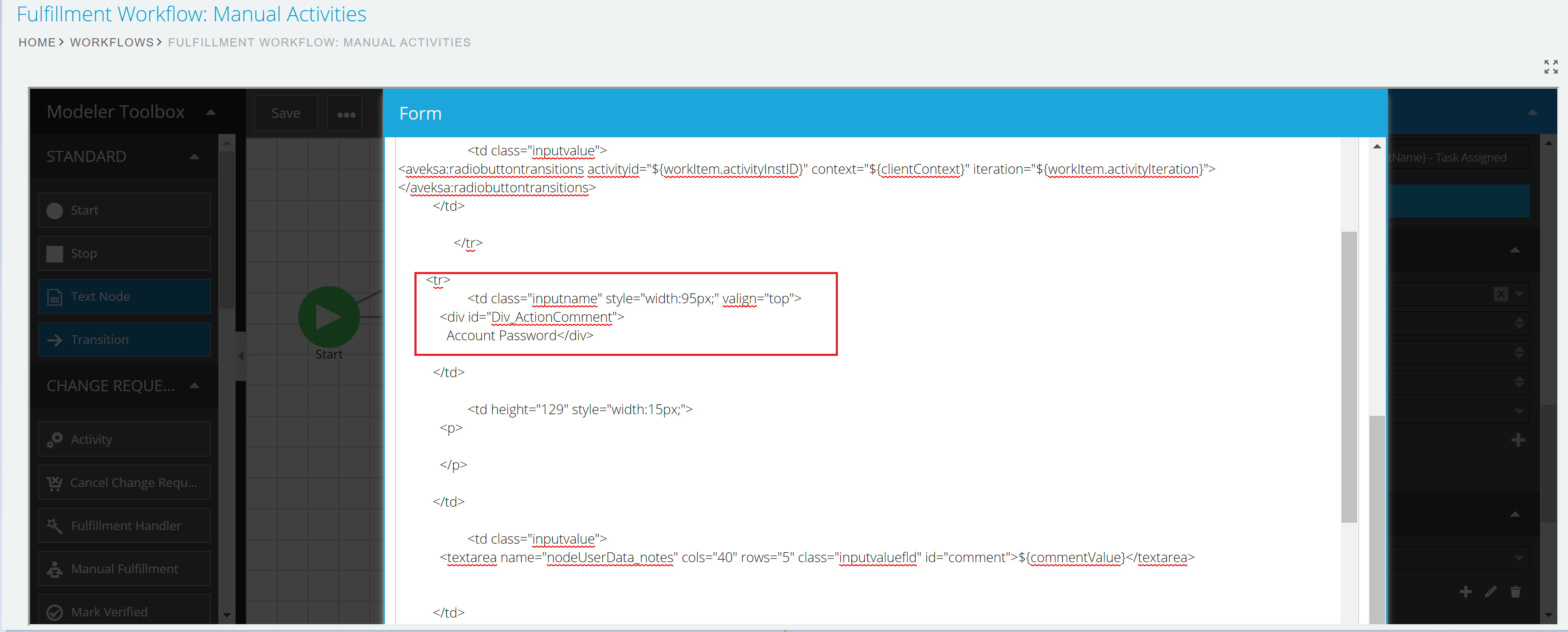The image size is (1568, 632).
Task: Select the Activity gears tool
Action: pyautogui.click(x=124, y=440)
